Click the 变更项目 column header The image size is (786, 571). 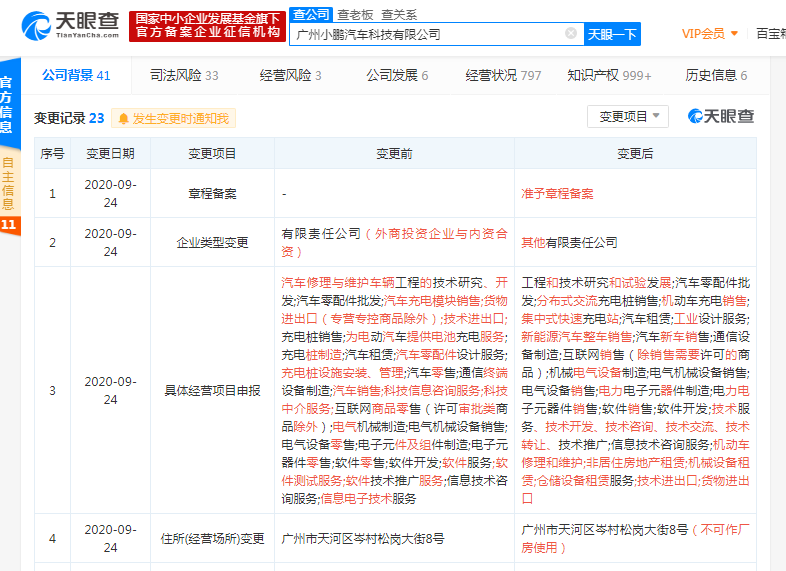pos(212,153)
